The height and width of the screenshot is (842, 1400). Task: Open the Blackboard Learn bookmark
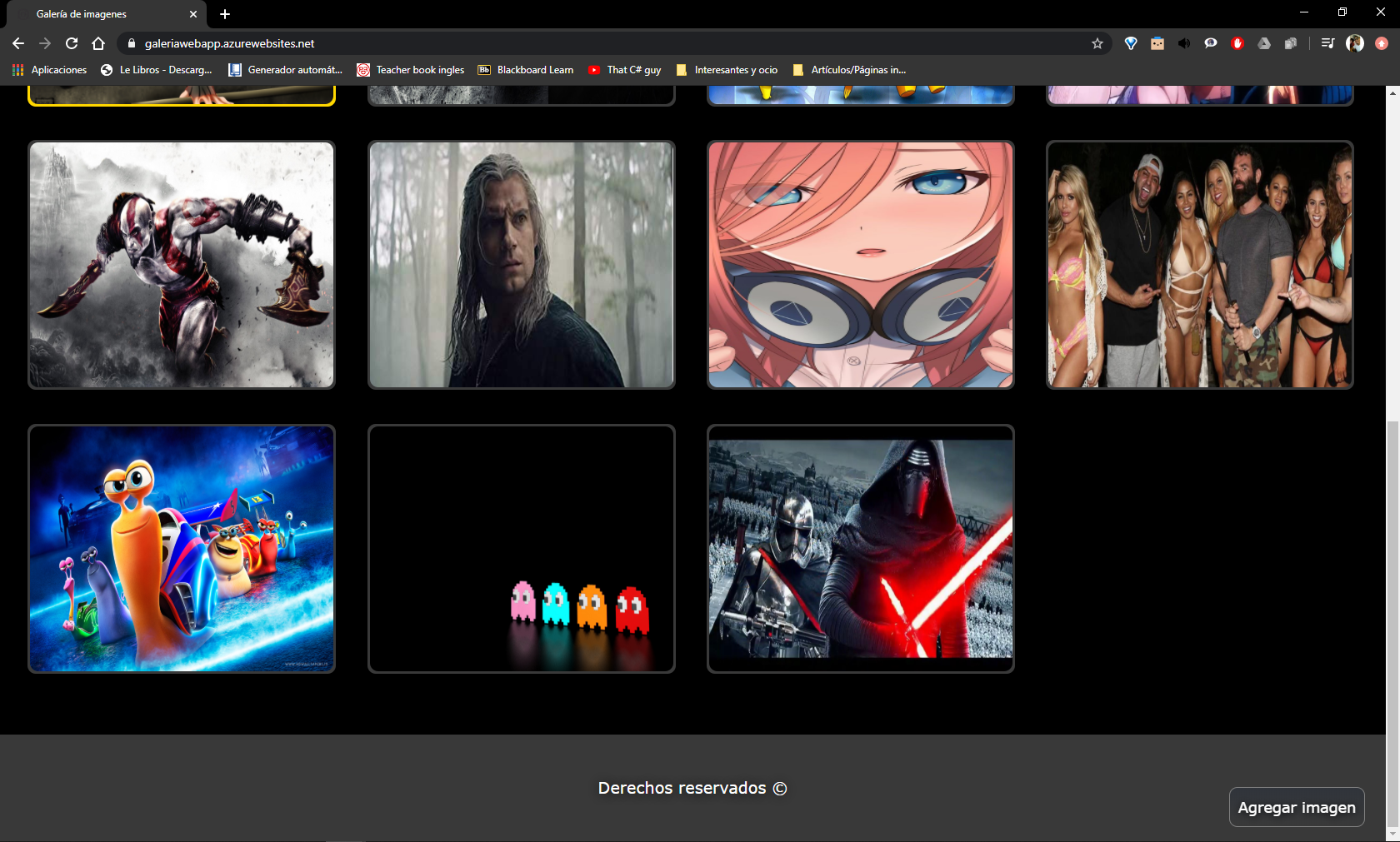(x=526, y=70)
